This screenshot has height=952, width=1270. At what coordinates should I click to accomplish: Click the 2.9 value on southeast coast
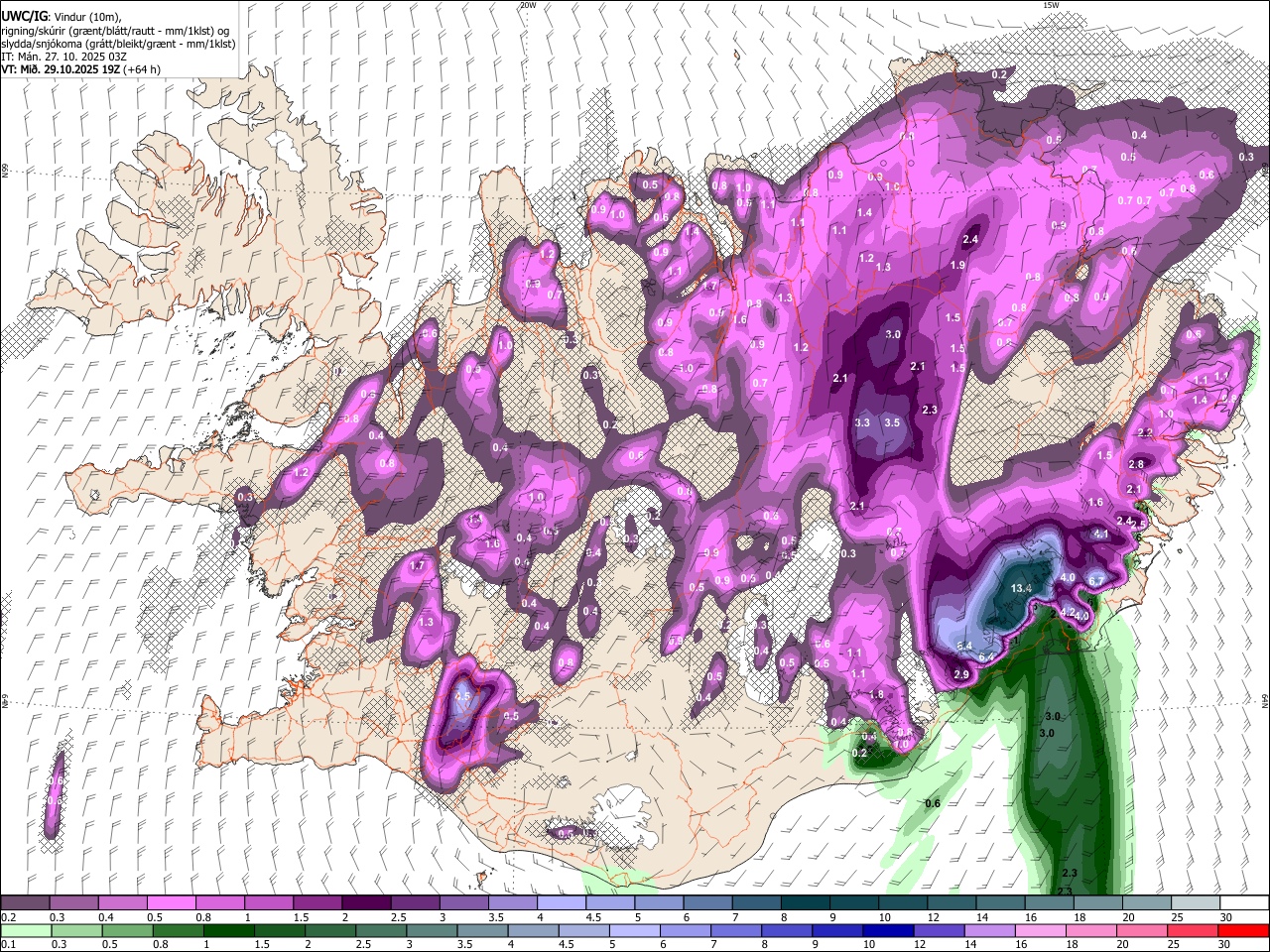[x=960, y=674]
